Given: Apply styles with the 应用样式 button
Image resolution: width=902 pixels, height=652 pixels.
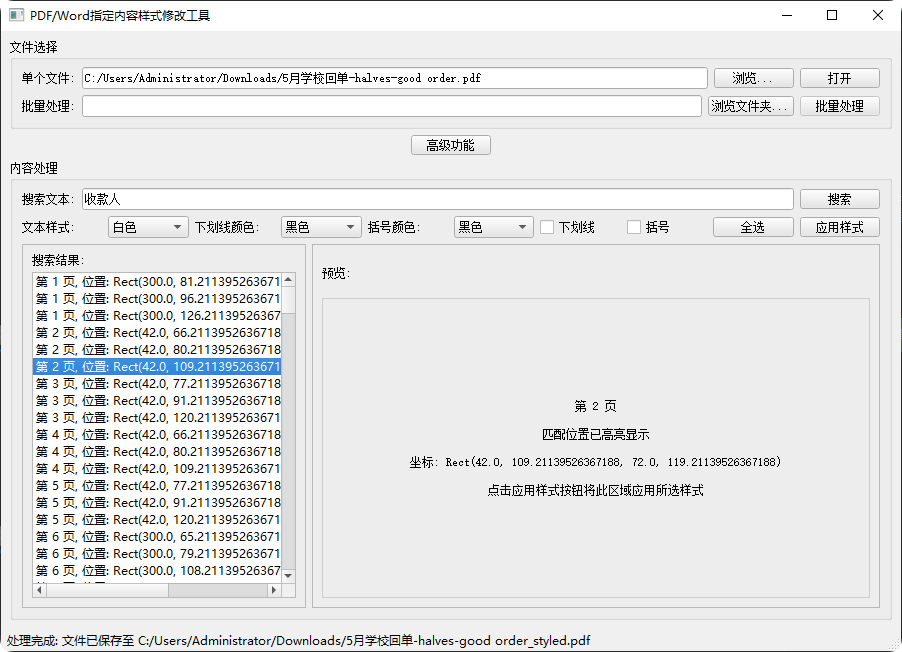Looking at the screenshot, I should click(839, 227).
